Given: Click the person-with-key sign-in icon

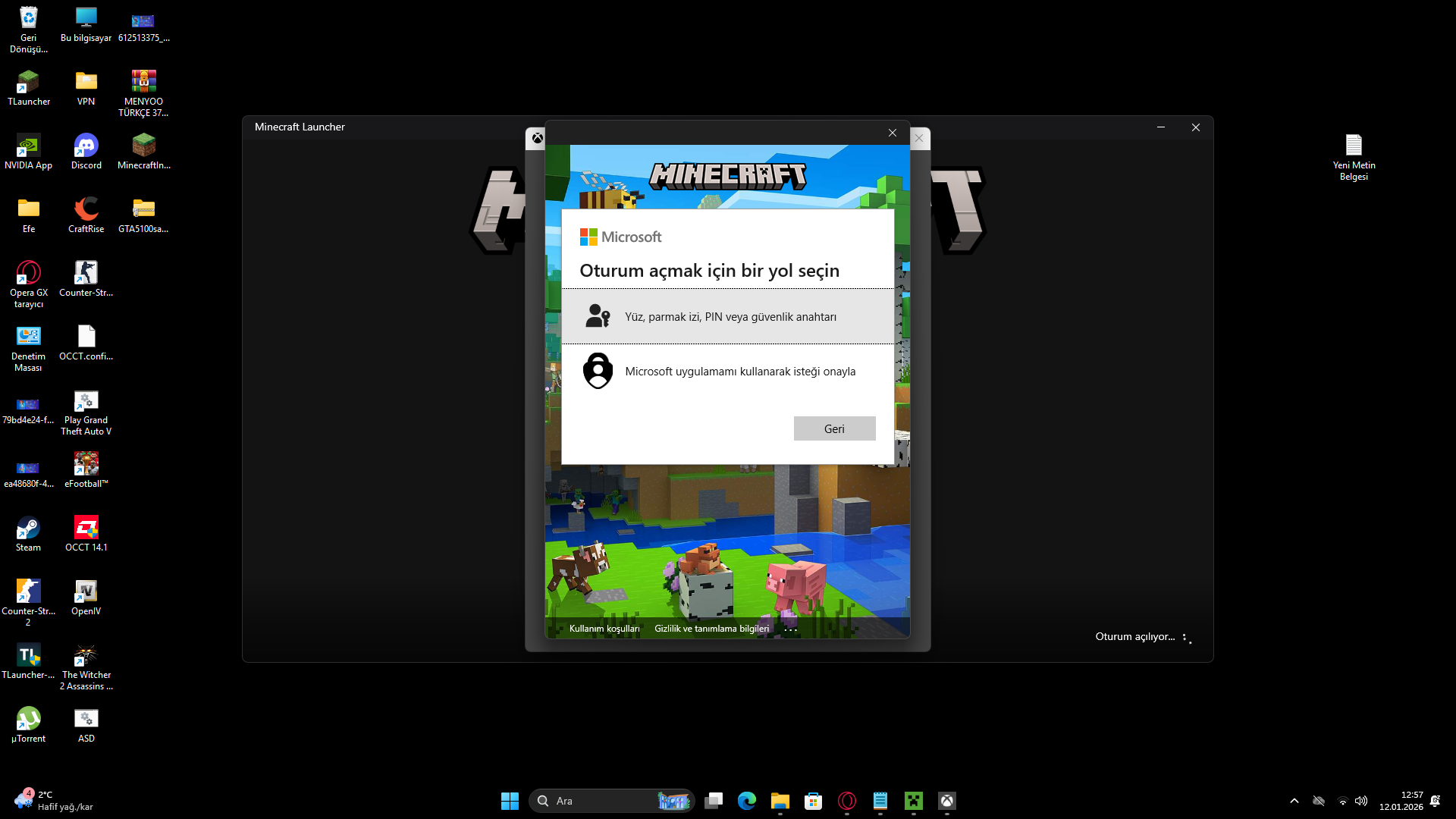Looking at the screenshot, I should point(598,315).
